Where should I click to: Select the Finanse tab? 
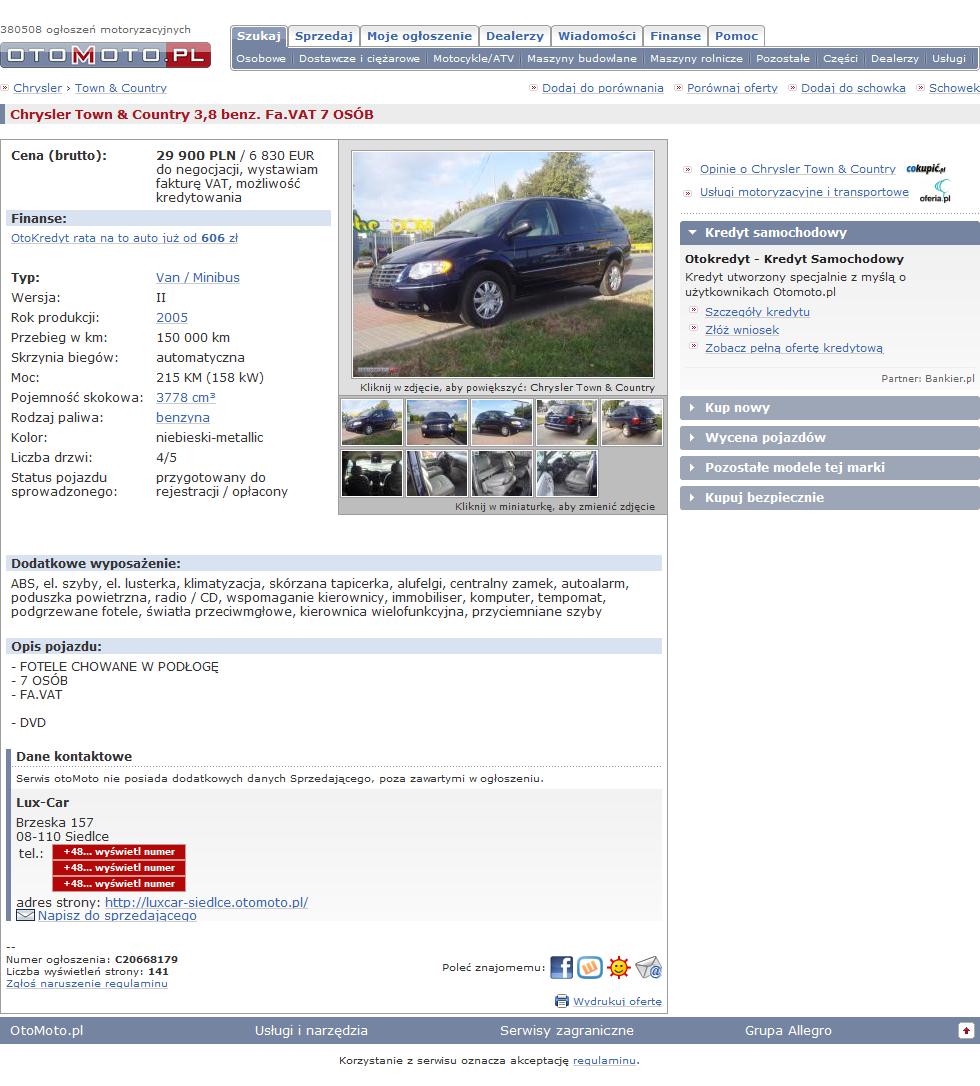pyautogui.click(x=675, y=36)
